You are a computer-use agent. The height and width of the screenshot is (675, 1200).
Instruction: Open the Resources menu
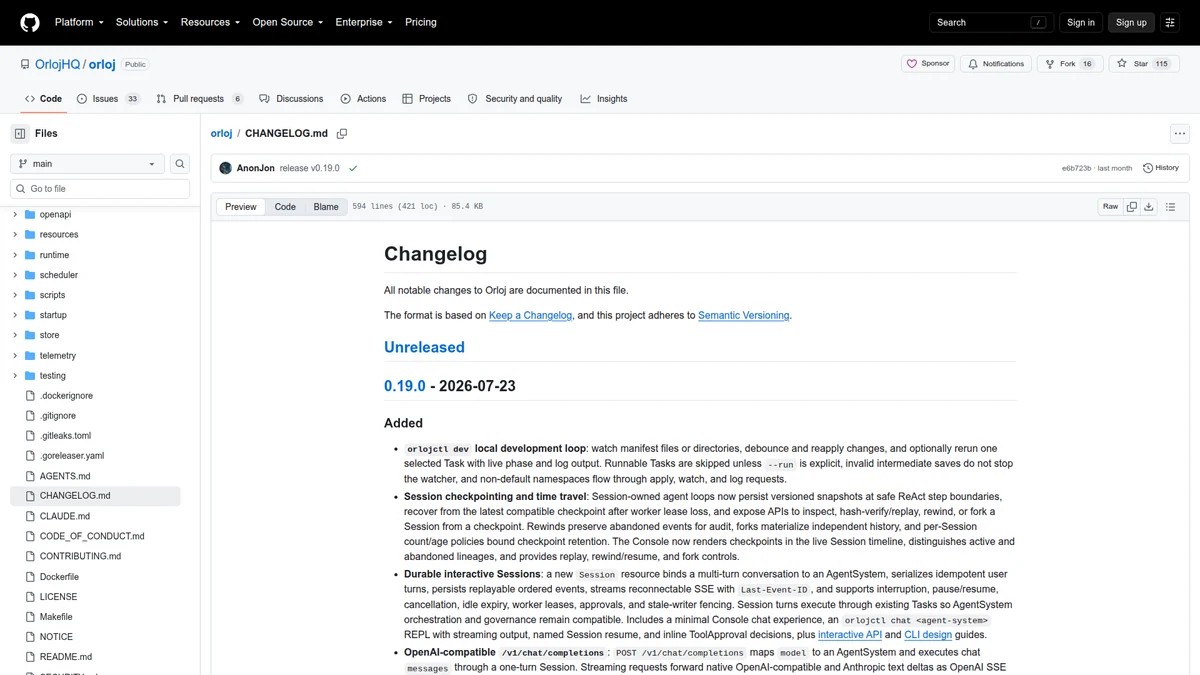coord(210,22)
